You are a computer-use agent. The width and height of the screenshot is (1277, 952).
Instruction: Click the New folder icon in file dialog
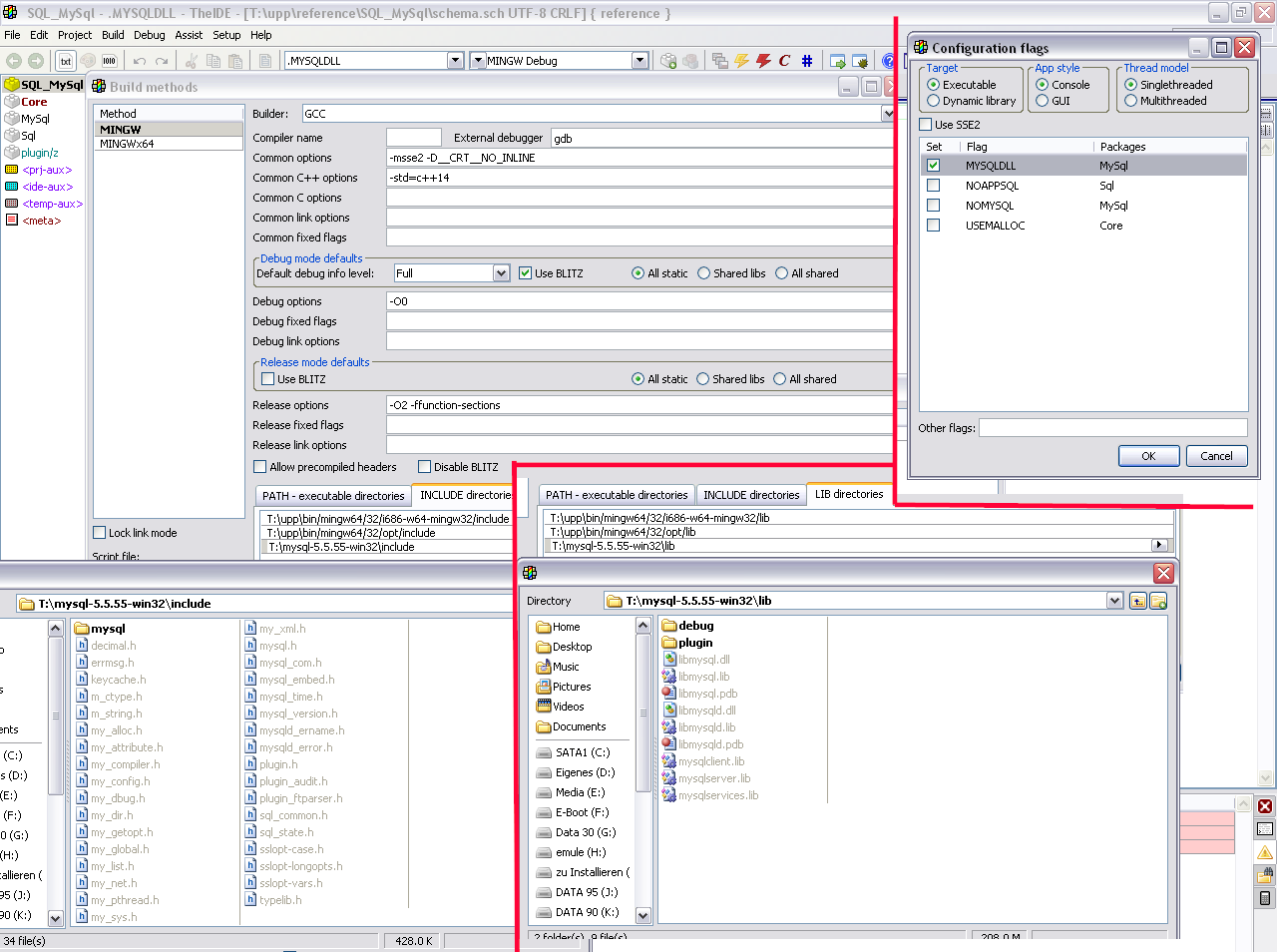1158,601
